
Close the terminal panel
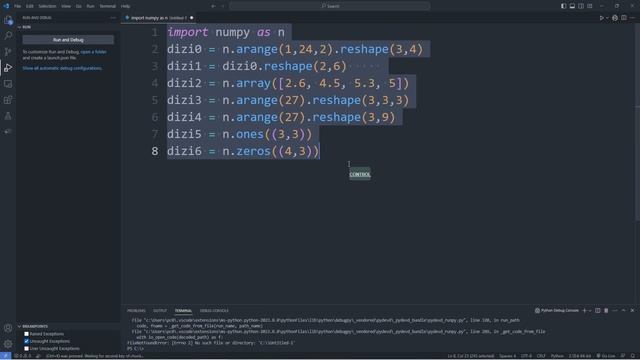tap(632, 311)
